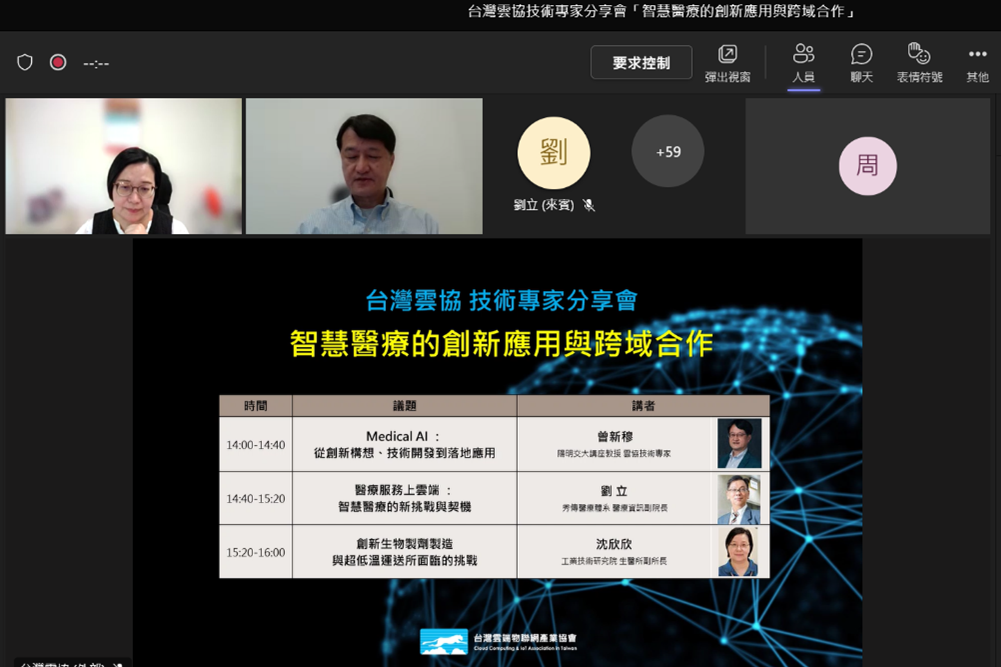Open the 人員 people panel
The height and width of the screenshot is (667, 1001).
click(x=803, y=63)
